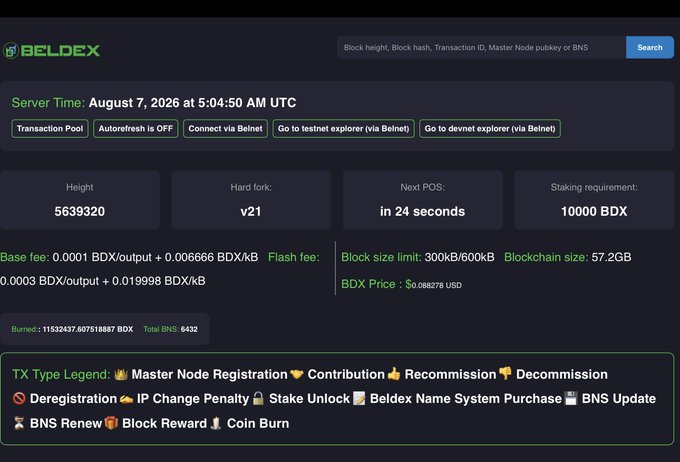Screen dimensions: 680x462
Task: Click the floppy disk BNS Update icon
Action: click(x=571, y=398)
